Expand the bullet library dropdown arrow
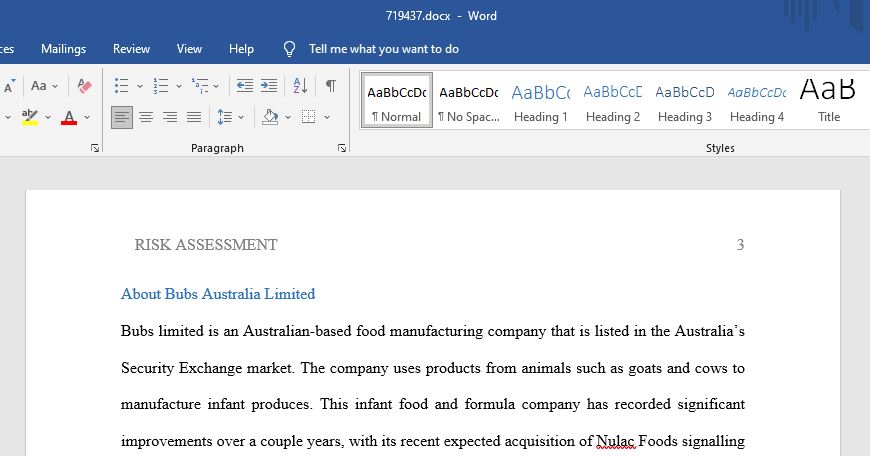Image resolution: width=870 pixels, height=456 pixels. coord(139,86)
